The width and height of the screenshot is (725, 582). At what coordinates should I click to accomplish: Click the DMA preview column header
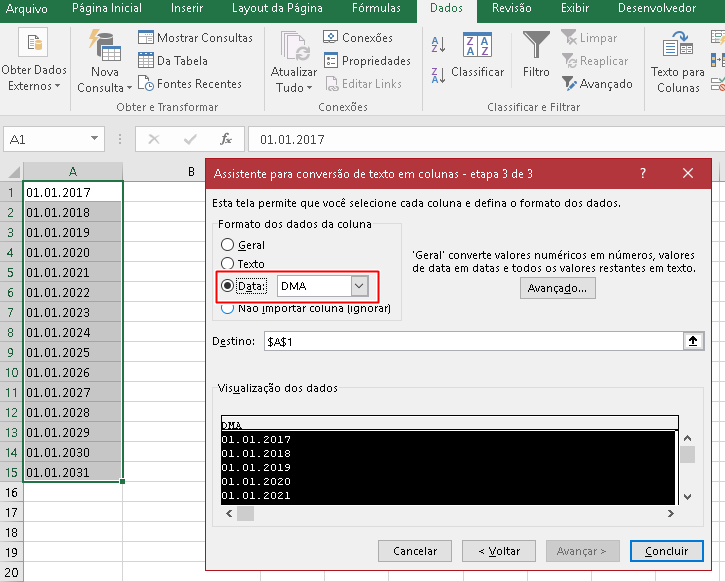(x=449, y=424)
